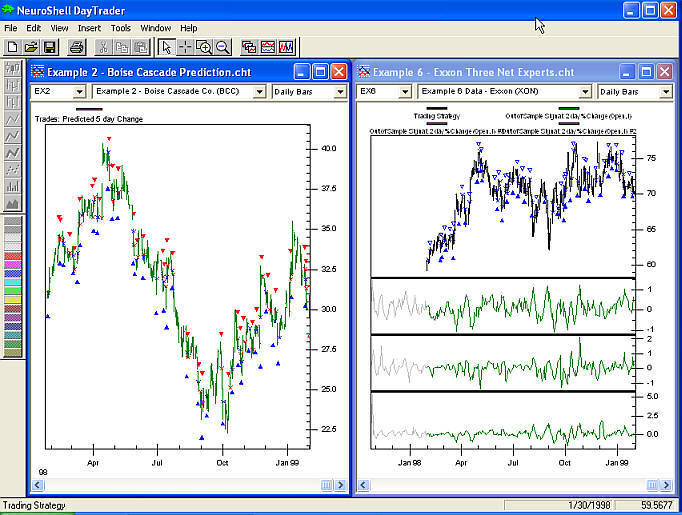682x515 pixels.
Task: Open the EX2 chart page dropdown
Action: 79,92
